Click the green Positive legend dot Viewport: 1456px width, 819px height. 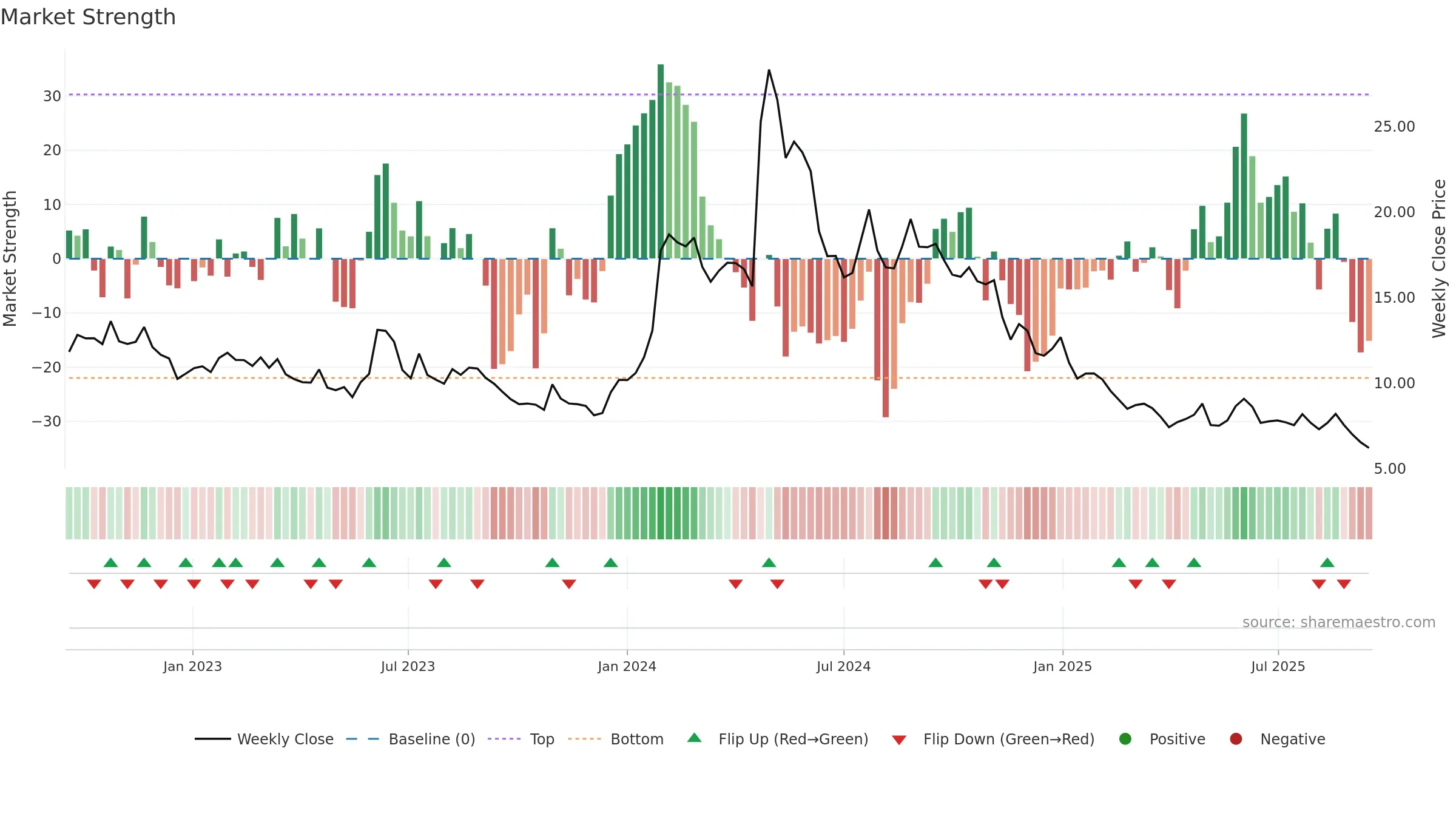pos(1125,739)
